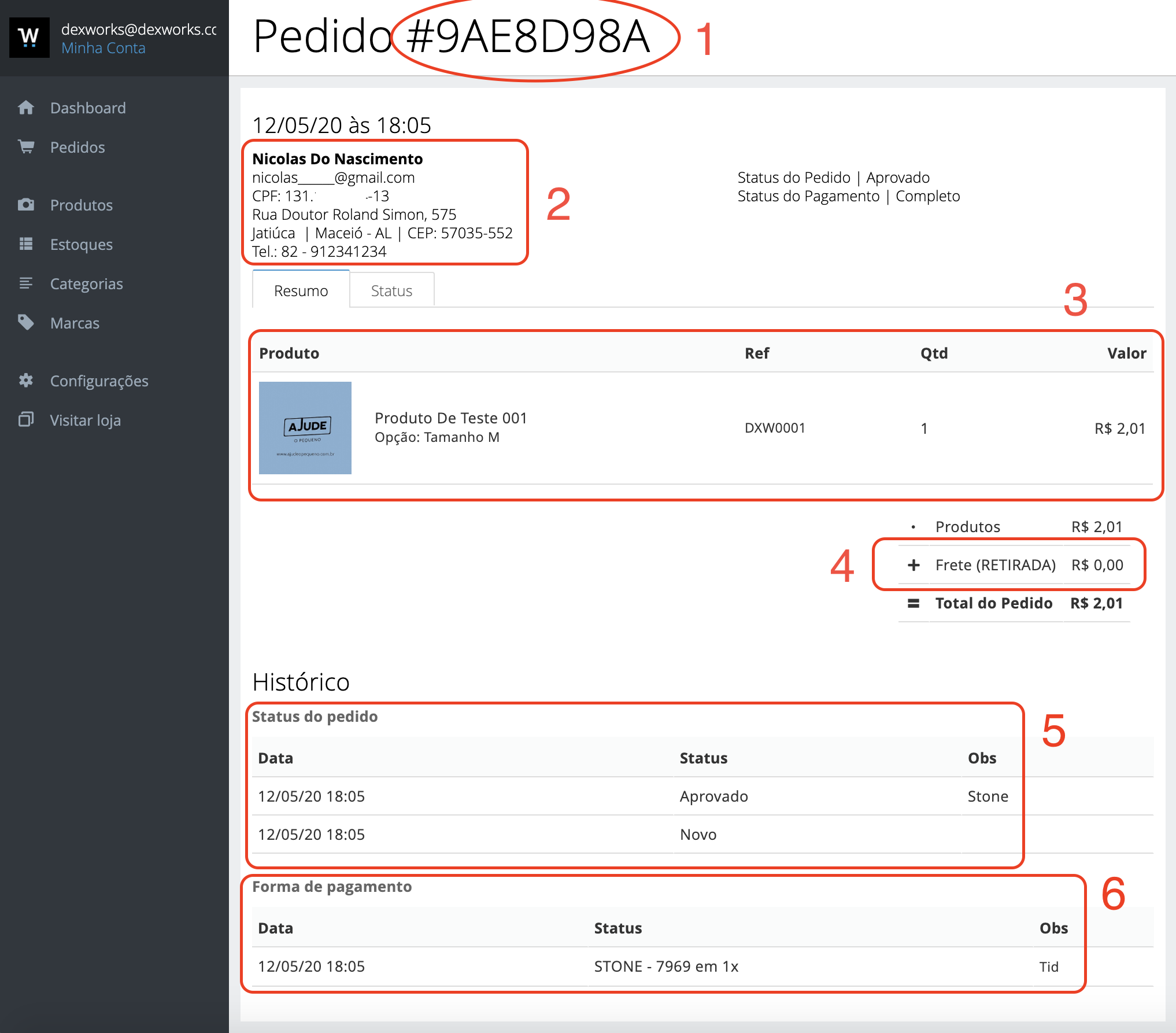
Task: Select the Resumo tab
Action: [x=301, y=291]
